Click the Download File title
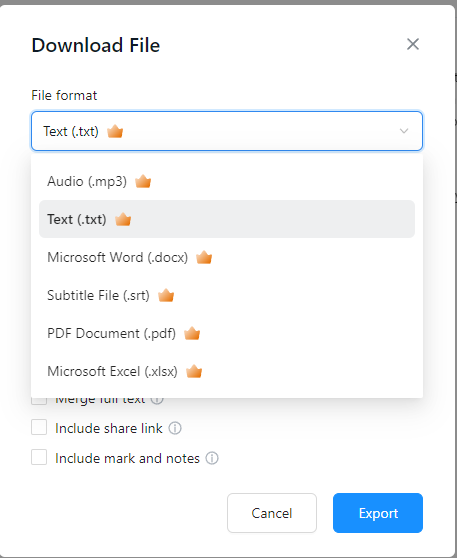 (96, 45)
